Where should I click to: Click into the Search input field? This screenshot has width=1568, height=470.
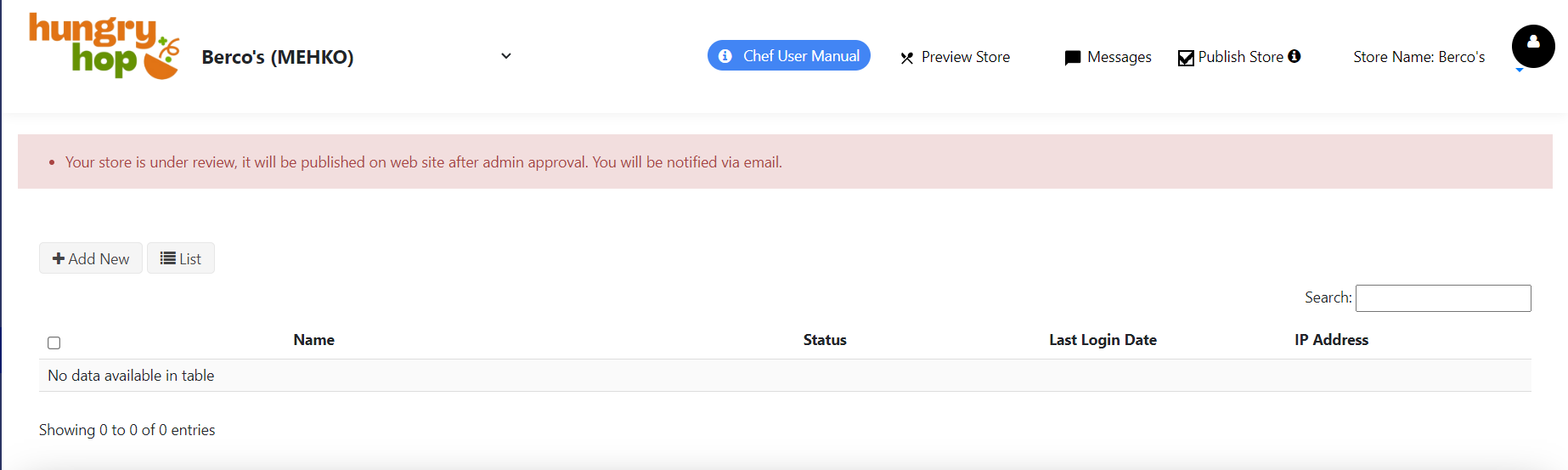(x=1443, y=298)
